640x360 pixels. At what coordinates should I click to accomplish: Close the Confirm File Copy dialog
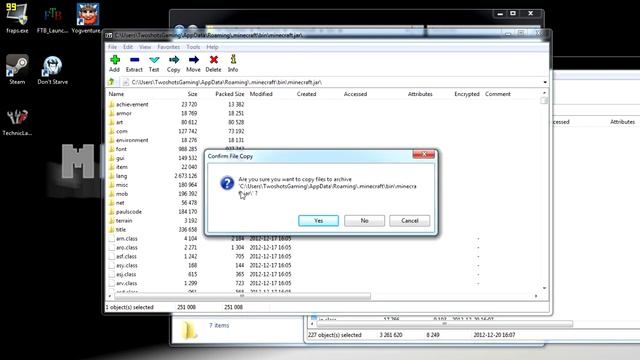pyautogui.click(x=424, y=154)
